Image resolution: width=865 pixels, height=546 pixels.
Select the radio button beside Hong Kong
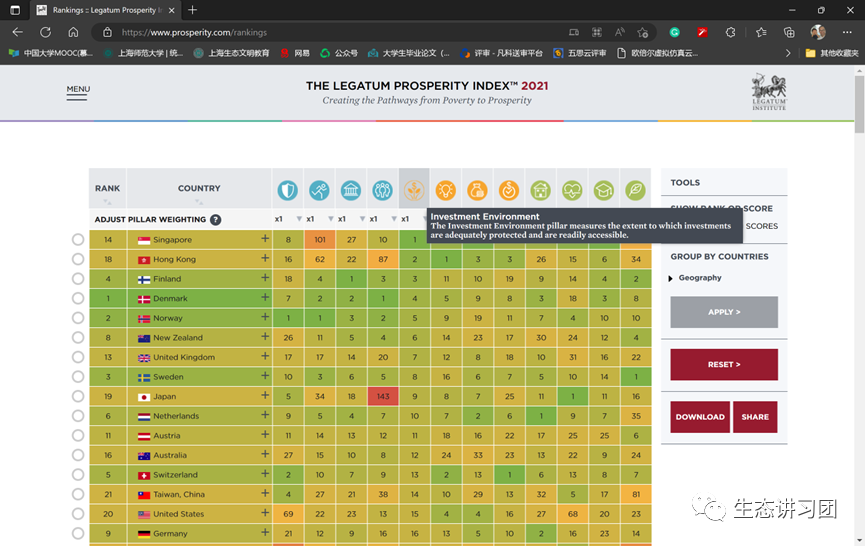[x=78, y=259]
